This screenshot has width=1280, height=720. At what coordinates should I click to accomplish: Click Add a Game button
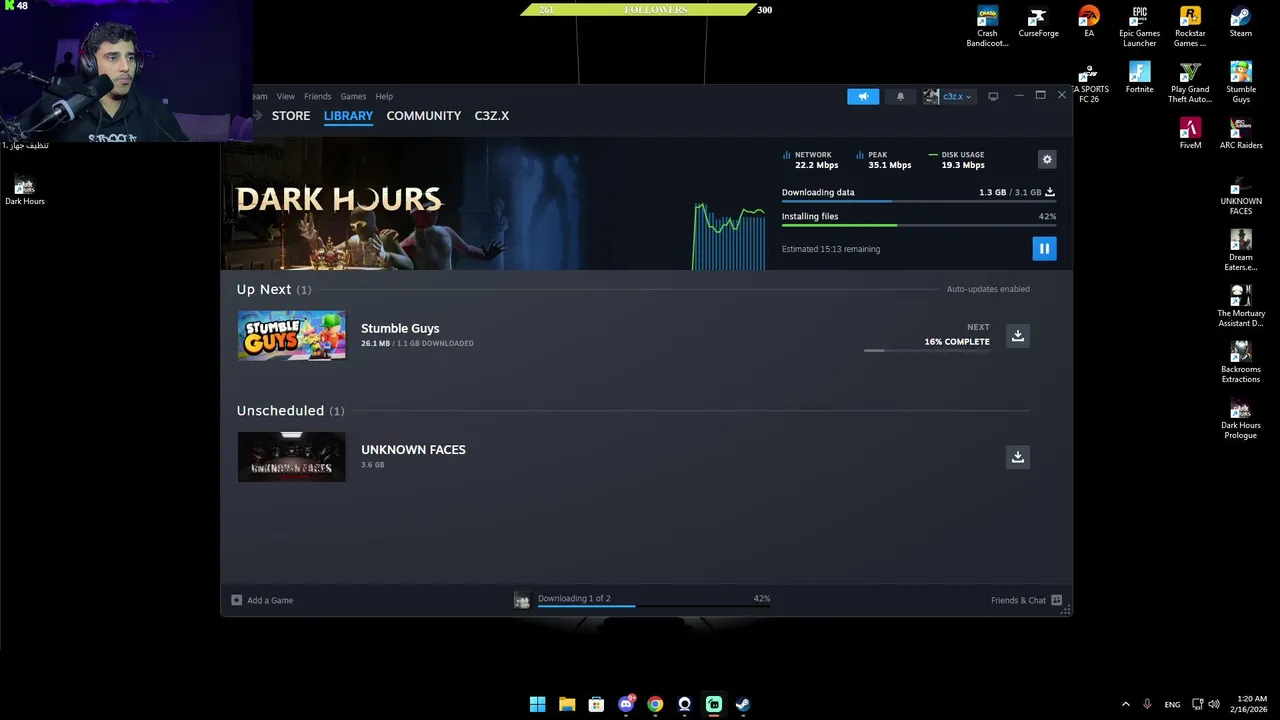point(262,600)
